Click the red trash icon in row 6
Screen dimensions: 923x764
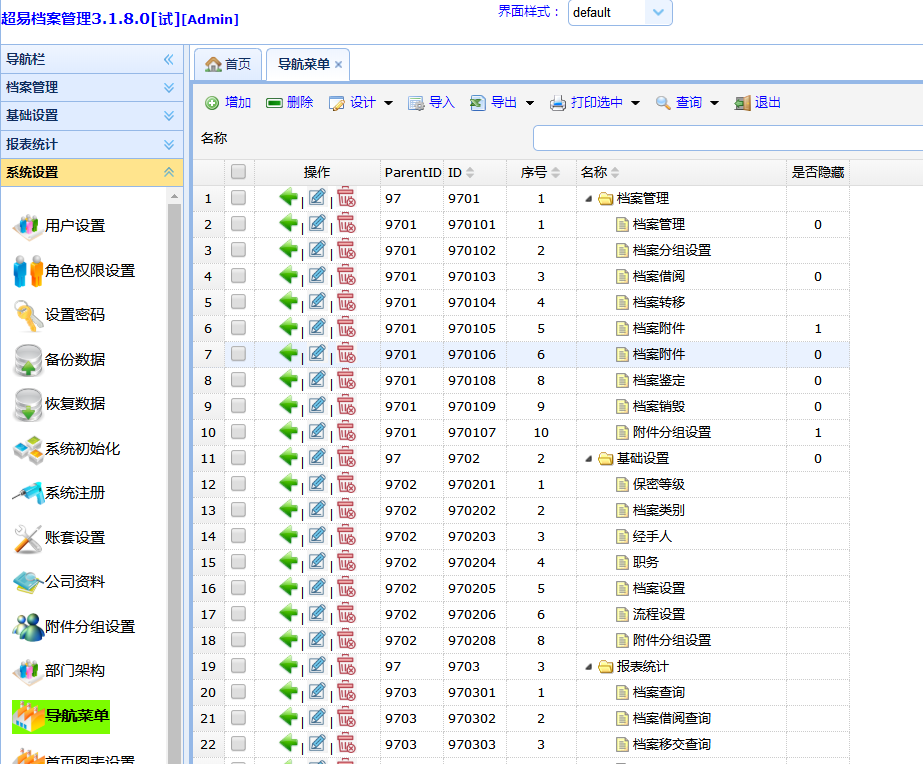pos(346,328)
